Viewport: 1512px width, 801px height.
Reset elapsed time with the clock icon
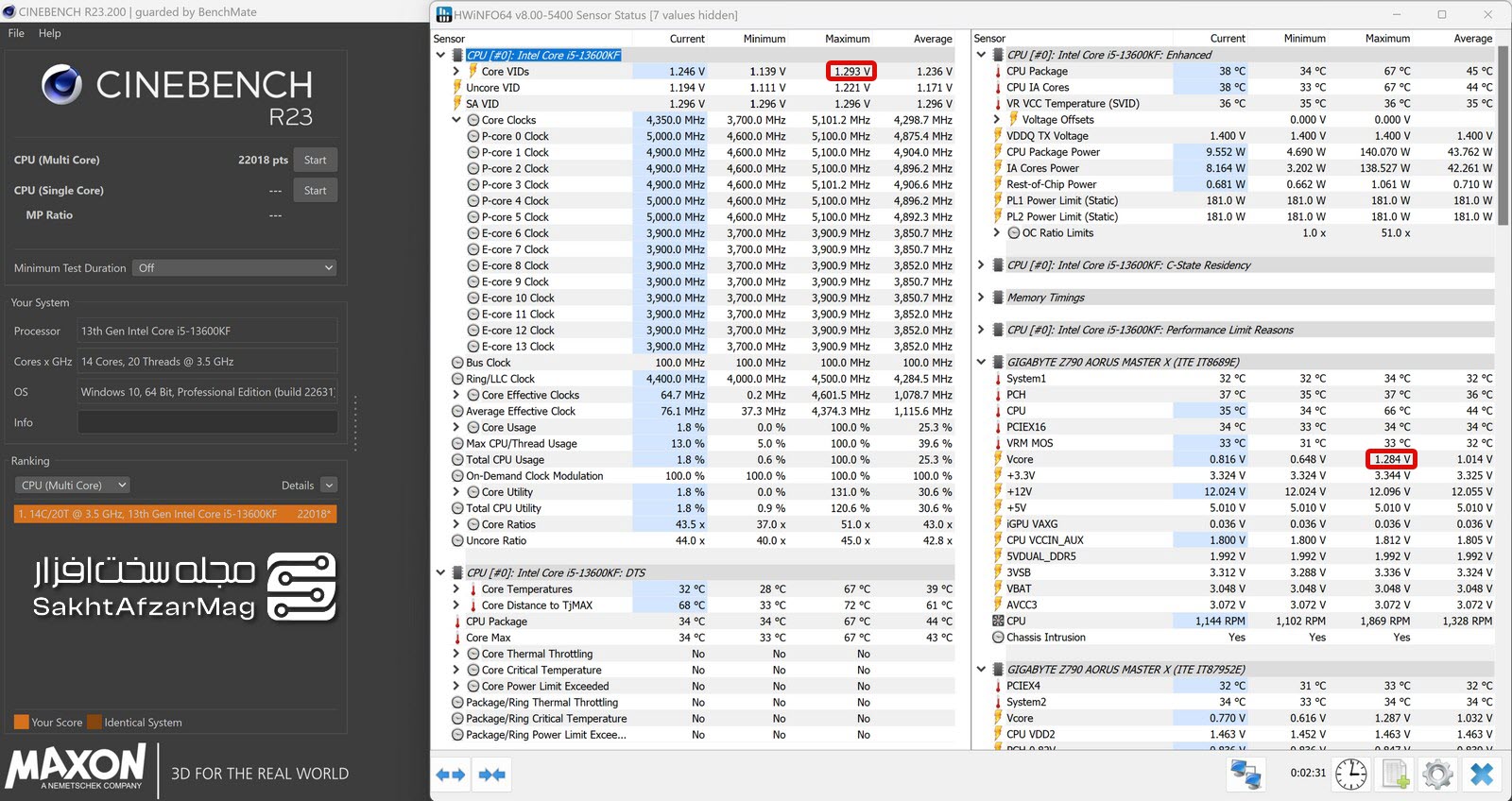tap(1350, 775)
